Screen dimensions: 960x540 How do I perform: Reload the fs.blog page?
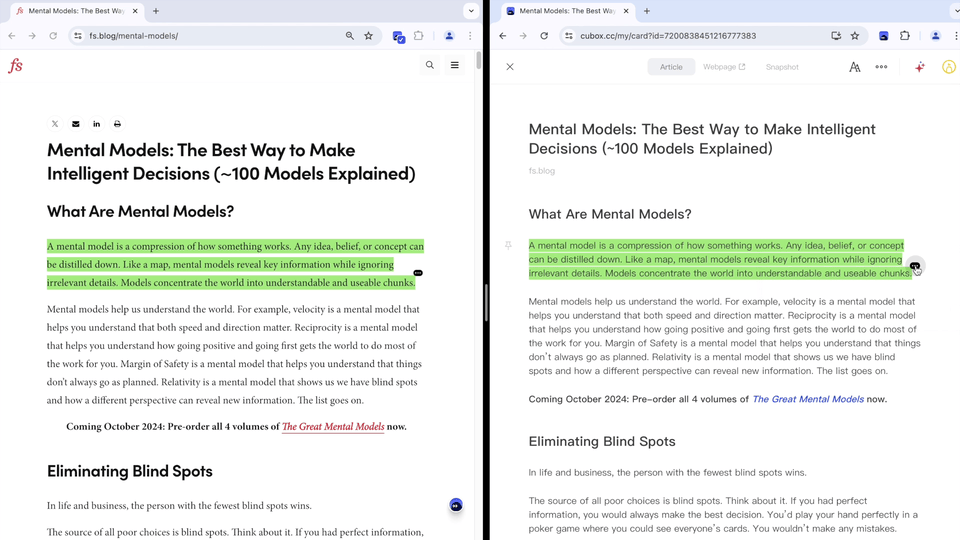point(53,36)
